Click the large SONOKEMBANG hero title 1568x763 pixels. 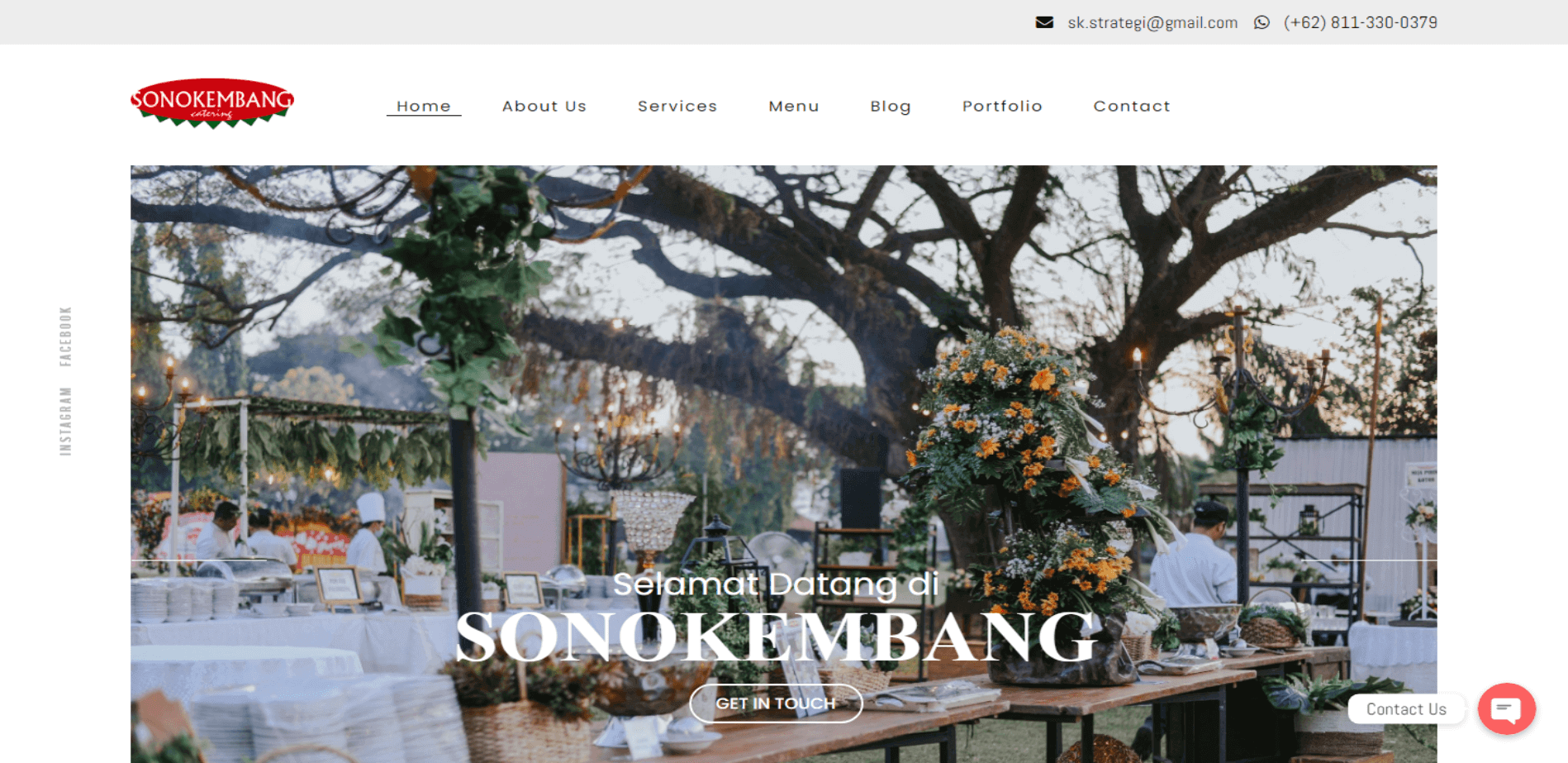(777, 637)
